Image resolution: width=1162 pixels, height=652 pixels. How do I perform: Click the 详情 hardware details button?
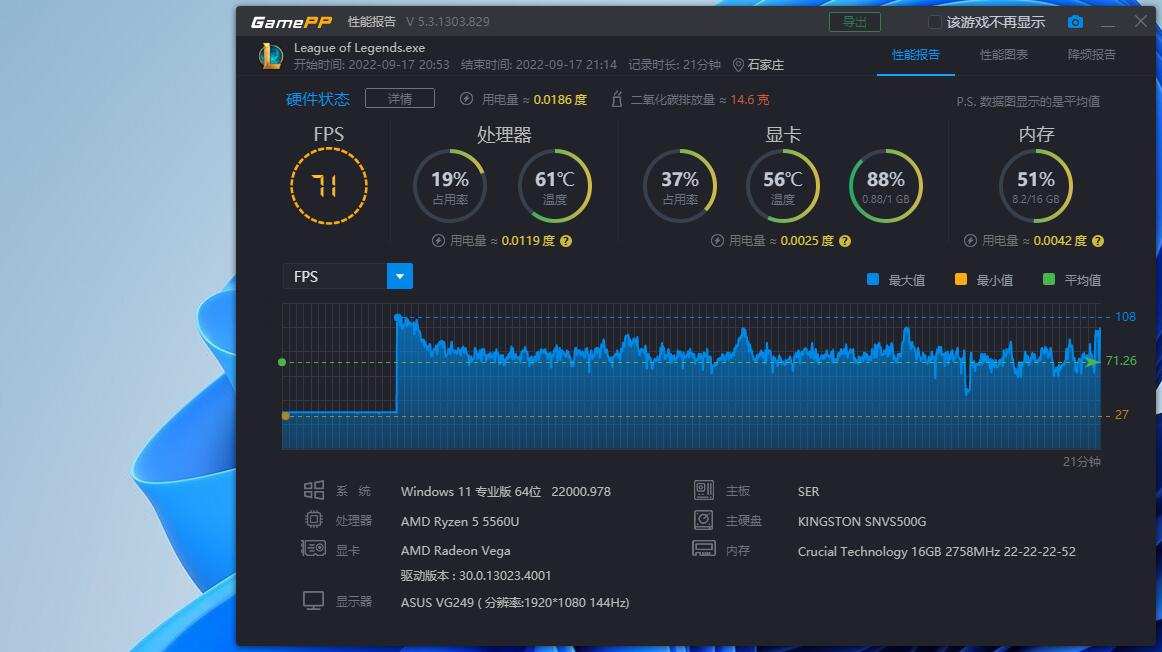[x=399, y=99]
